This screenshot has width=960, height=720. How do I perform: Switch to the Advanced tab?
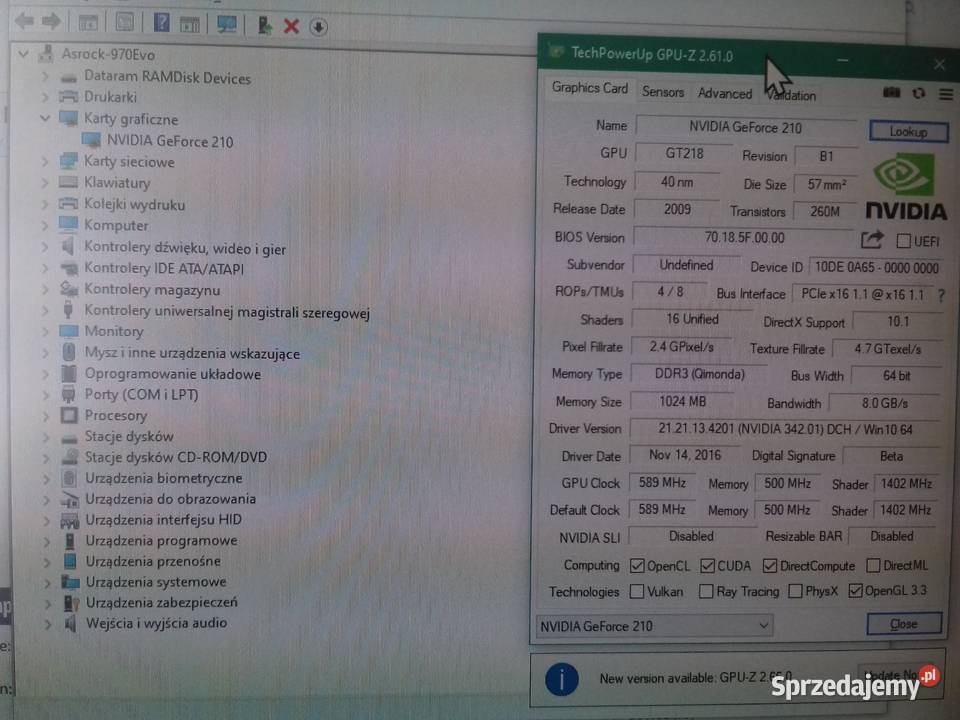click(x=725, y=93)
